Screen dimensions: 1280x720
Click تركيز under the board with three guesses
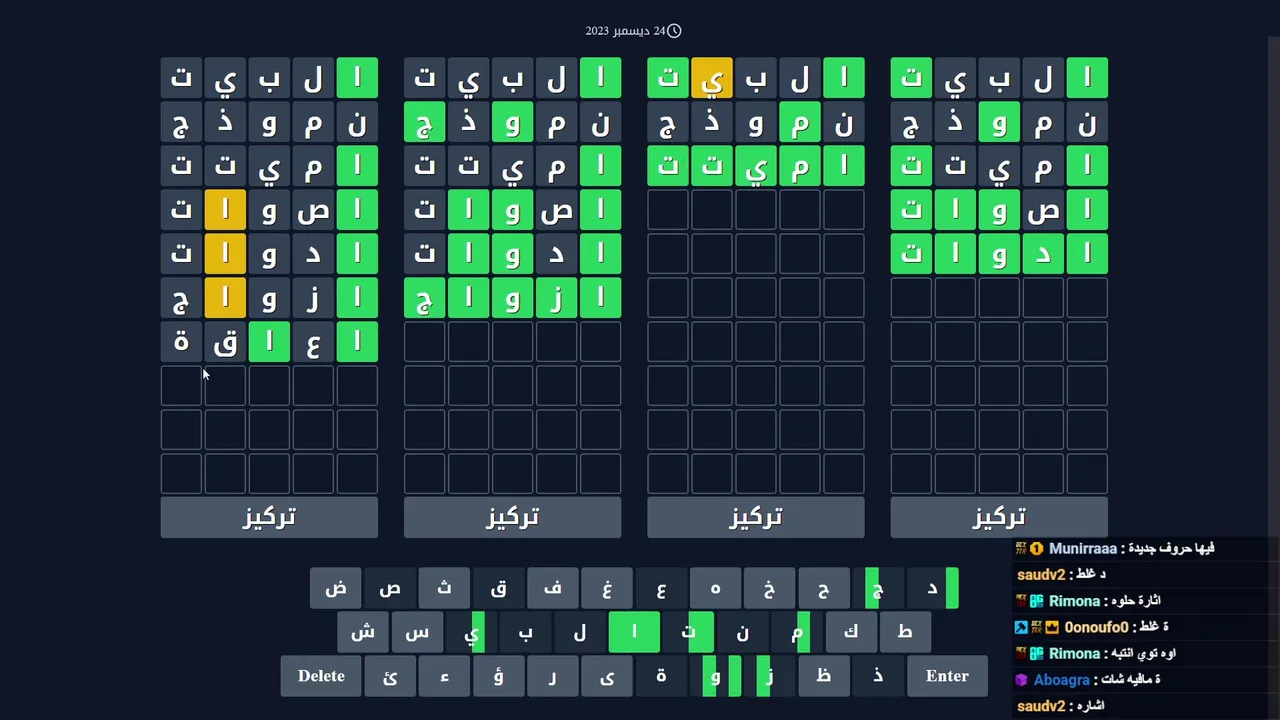point(756,517)
